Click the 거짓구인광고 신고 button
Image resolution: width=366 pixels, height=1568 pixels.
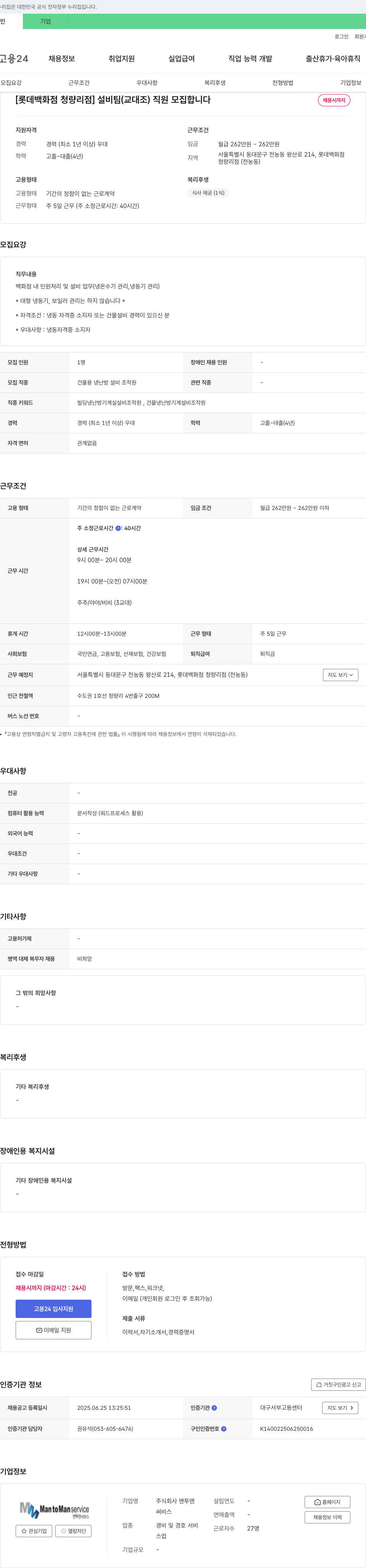(x=338, y=1385)
